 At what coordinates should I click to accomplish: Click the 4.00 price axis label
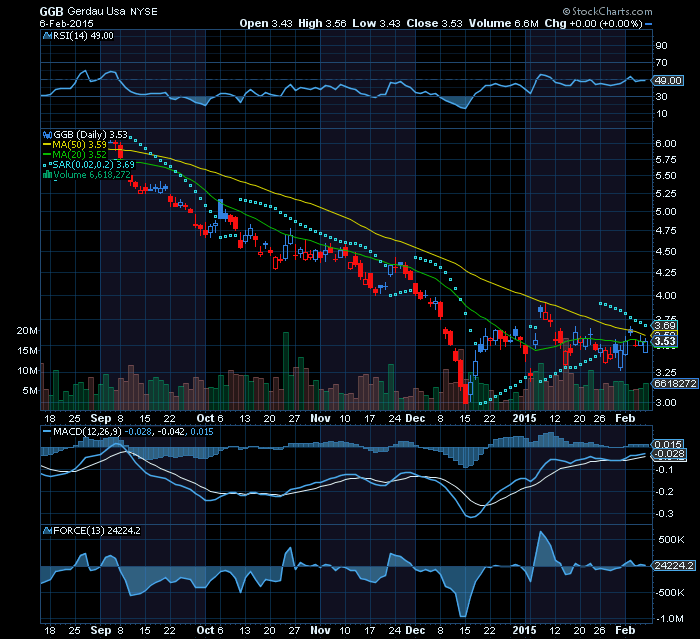666,295
